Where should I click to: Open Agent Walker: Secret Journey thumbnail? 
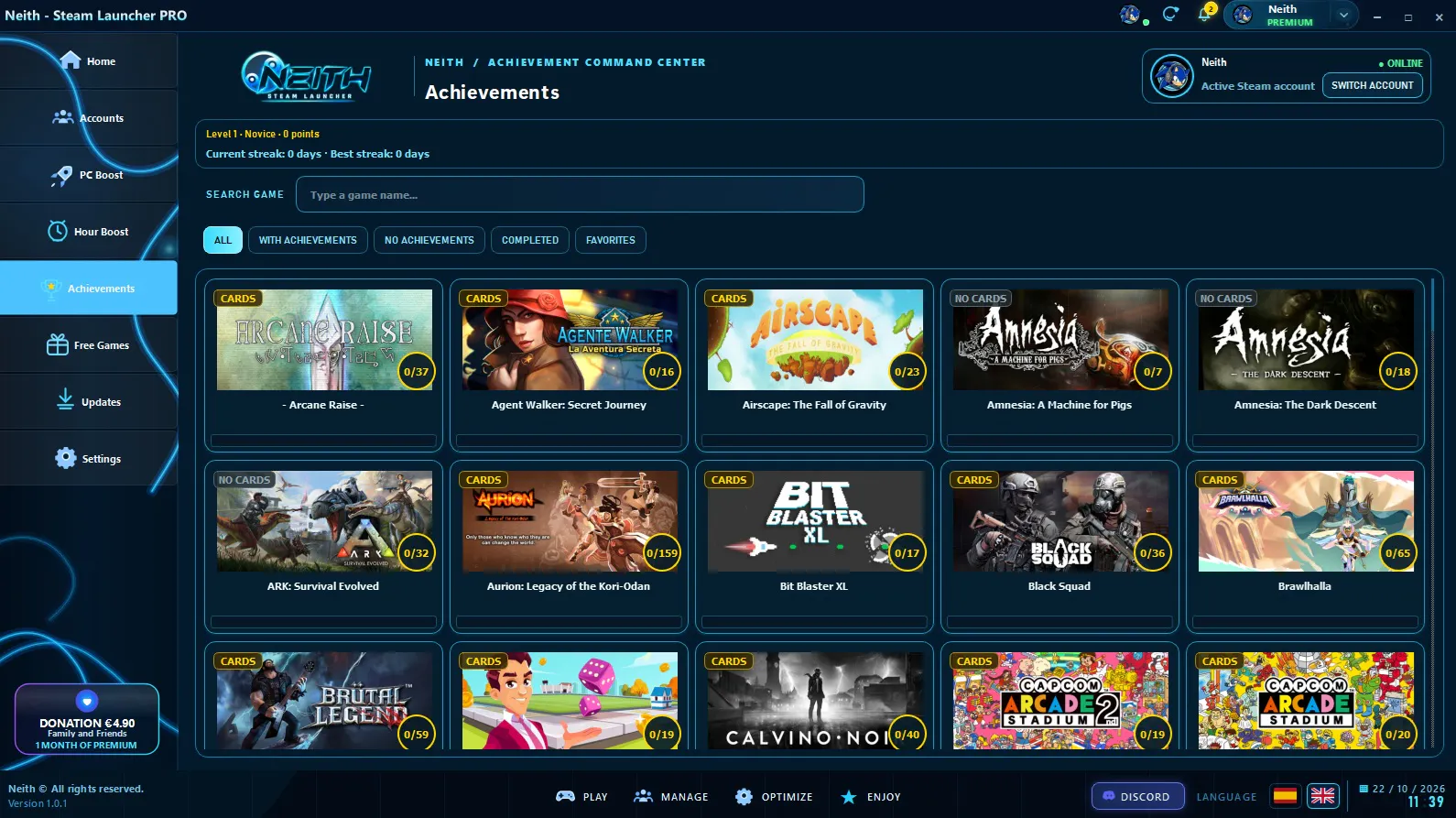coord(570,340)
